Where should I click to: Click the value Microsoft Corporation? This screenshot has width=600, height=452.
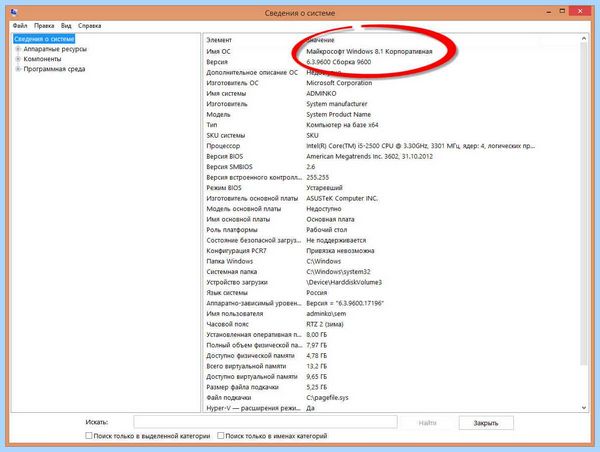pos(339,83)
